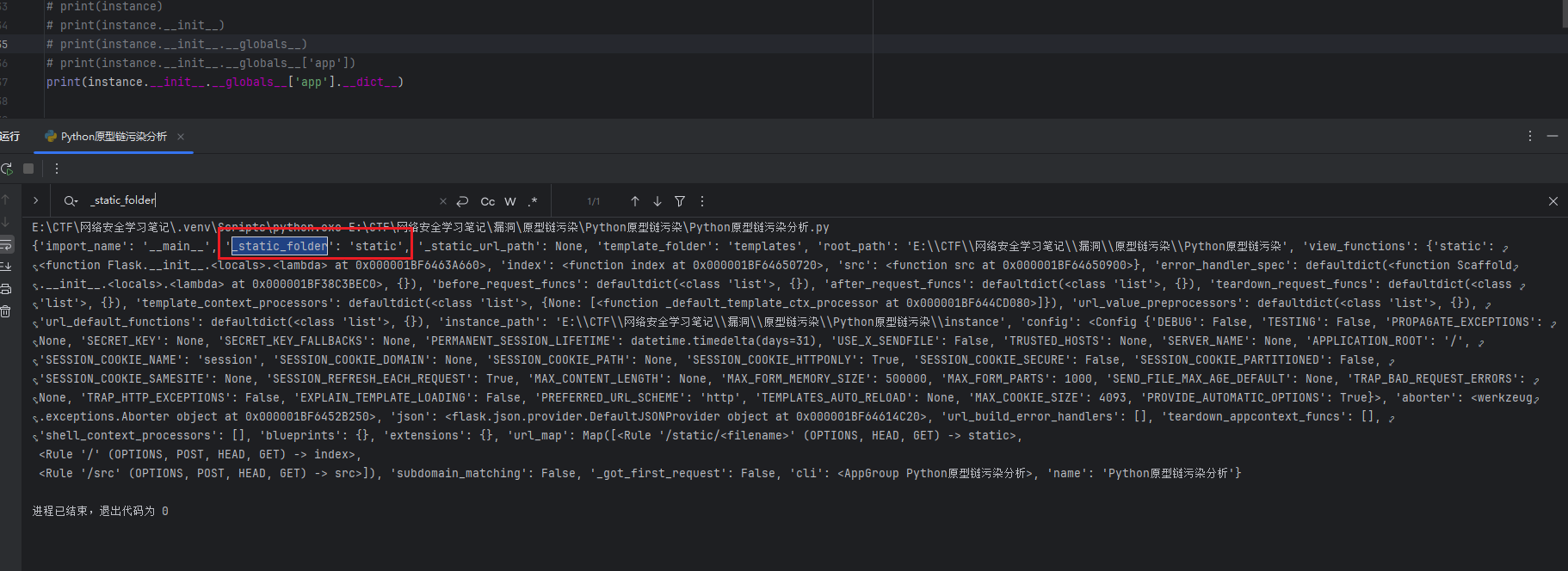Rerun the script with the rerun icon
This screenshot has height=571, width=1568.
(x=7, y=169)
